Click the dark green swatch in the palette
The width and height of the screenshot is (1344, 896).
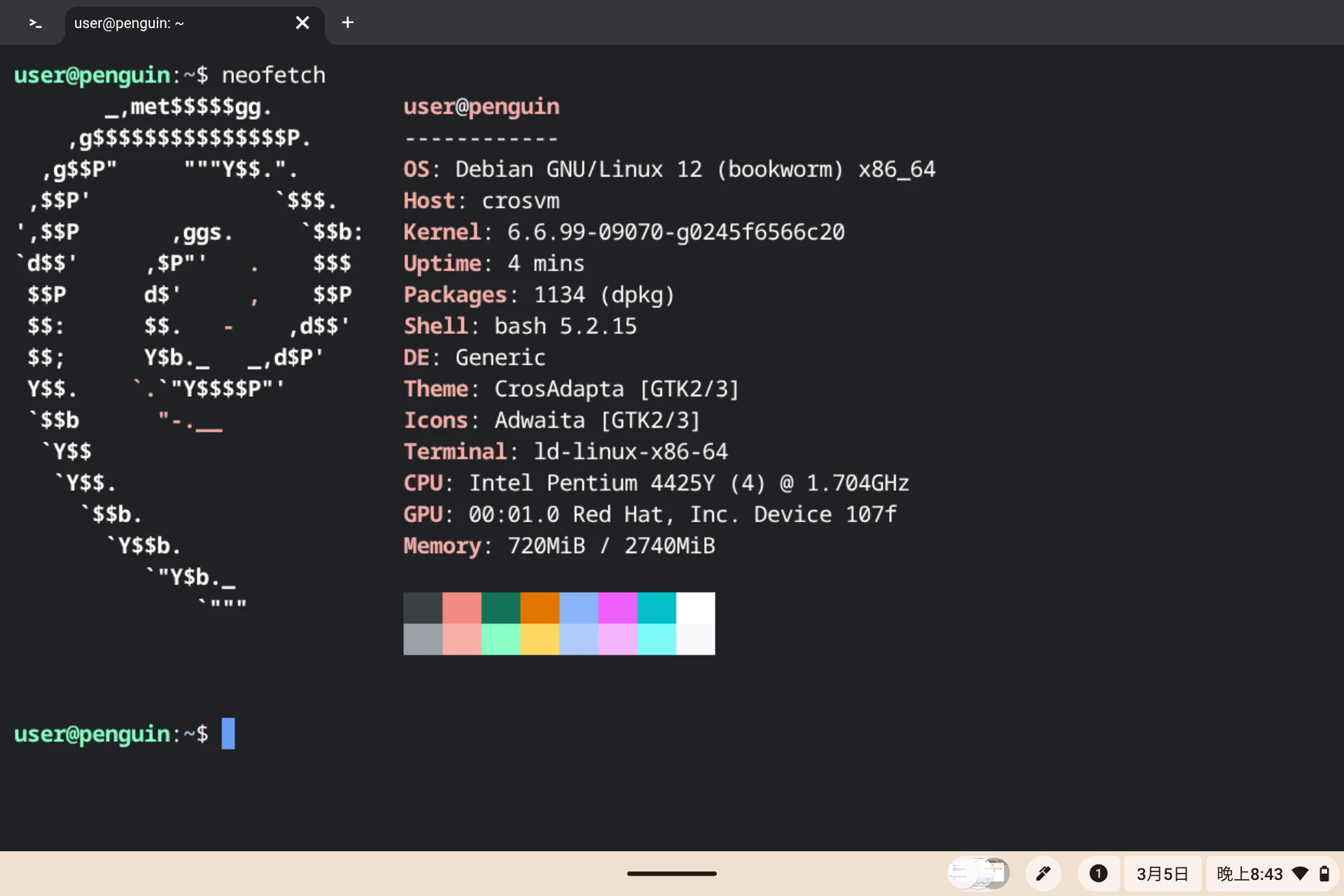(x=500, y=608)
